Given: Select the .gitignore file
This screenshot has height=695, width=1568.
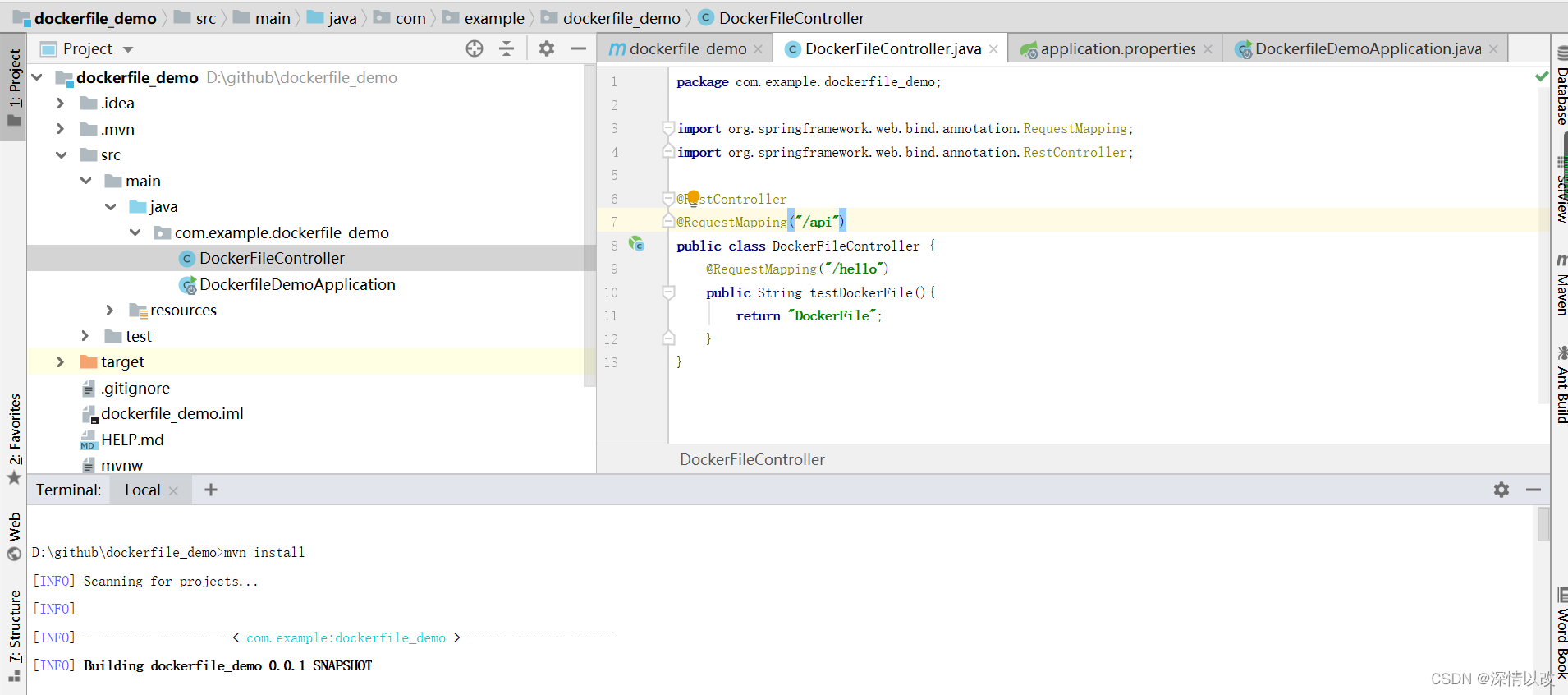Looking at the screenshot, I should pos(135,388).
